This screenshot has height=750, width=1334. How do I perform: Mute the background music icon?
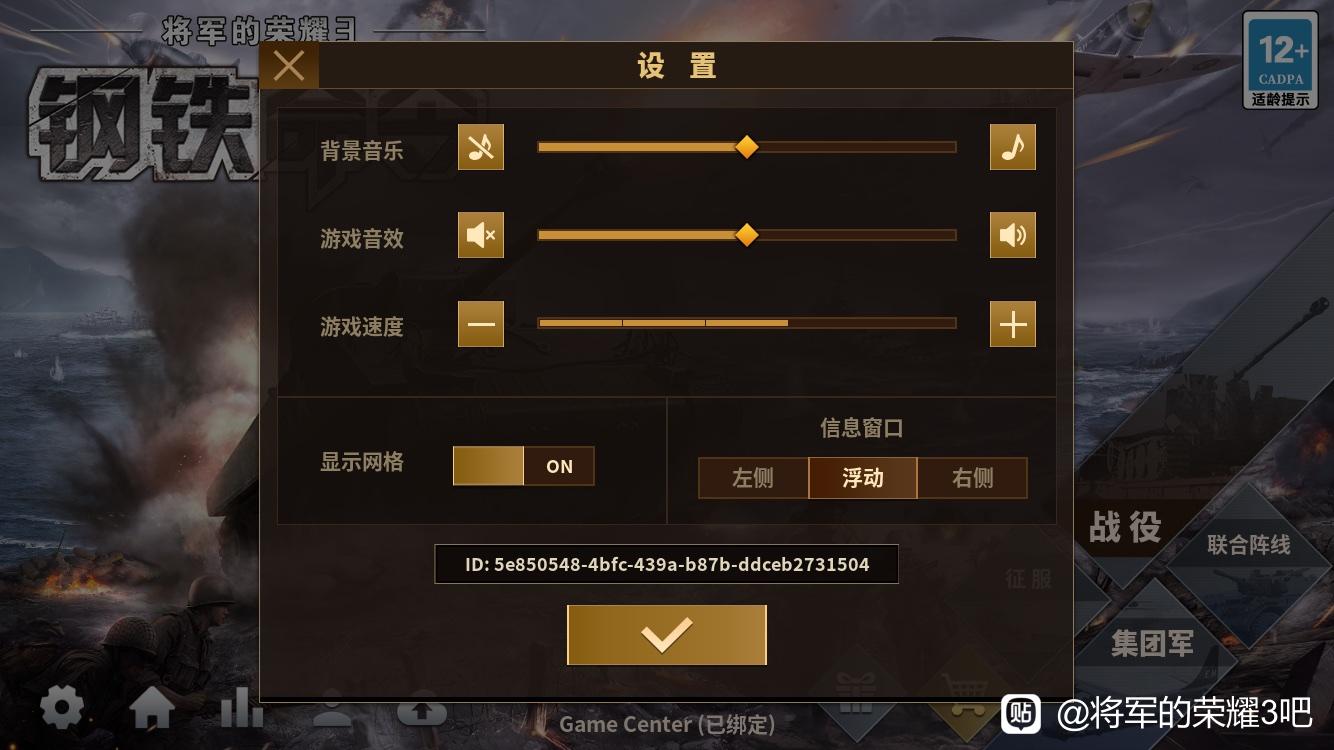click(481, 148)
